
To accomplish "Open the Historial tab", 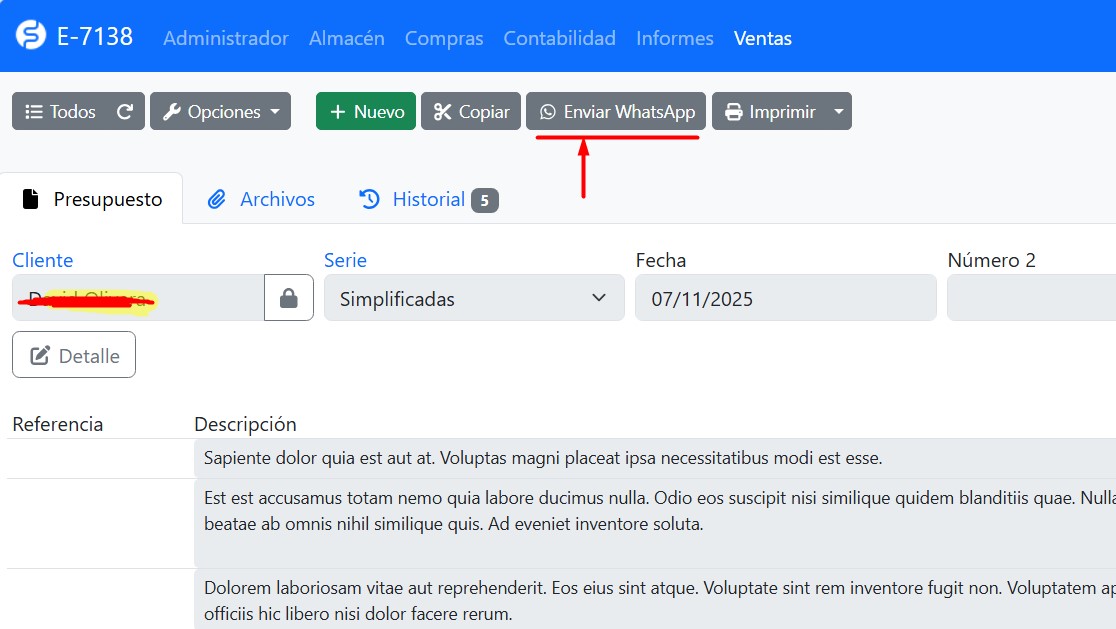I will (x=428, y=199).
